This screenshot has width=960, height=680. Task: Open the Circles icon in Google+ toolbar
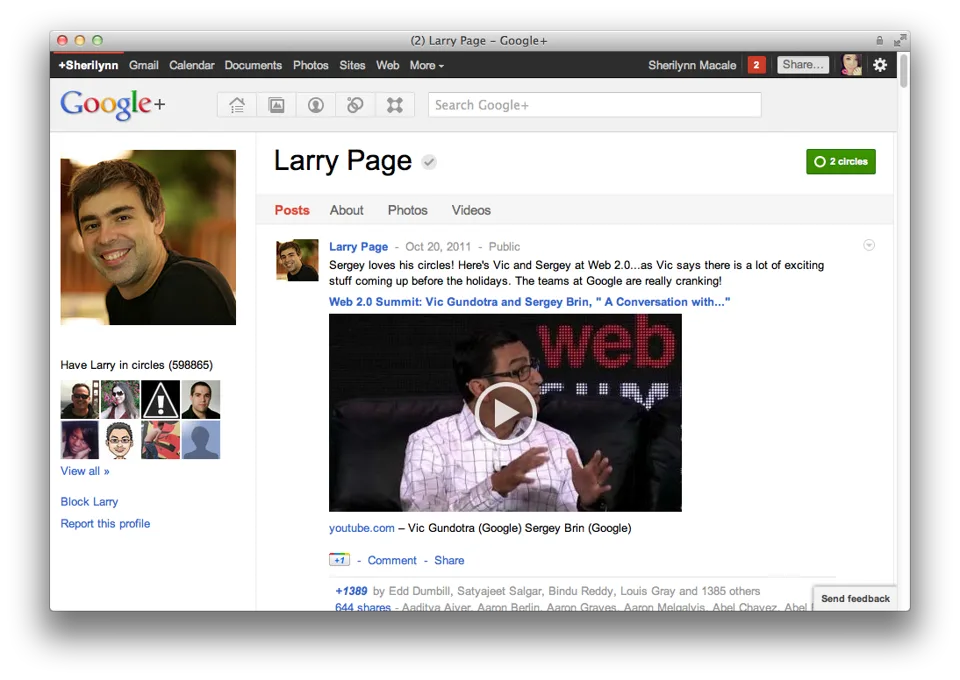tap(355, 105)
